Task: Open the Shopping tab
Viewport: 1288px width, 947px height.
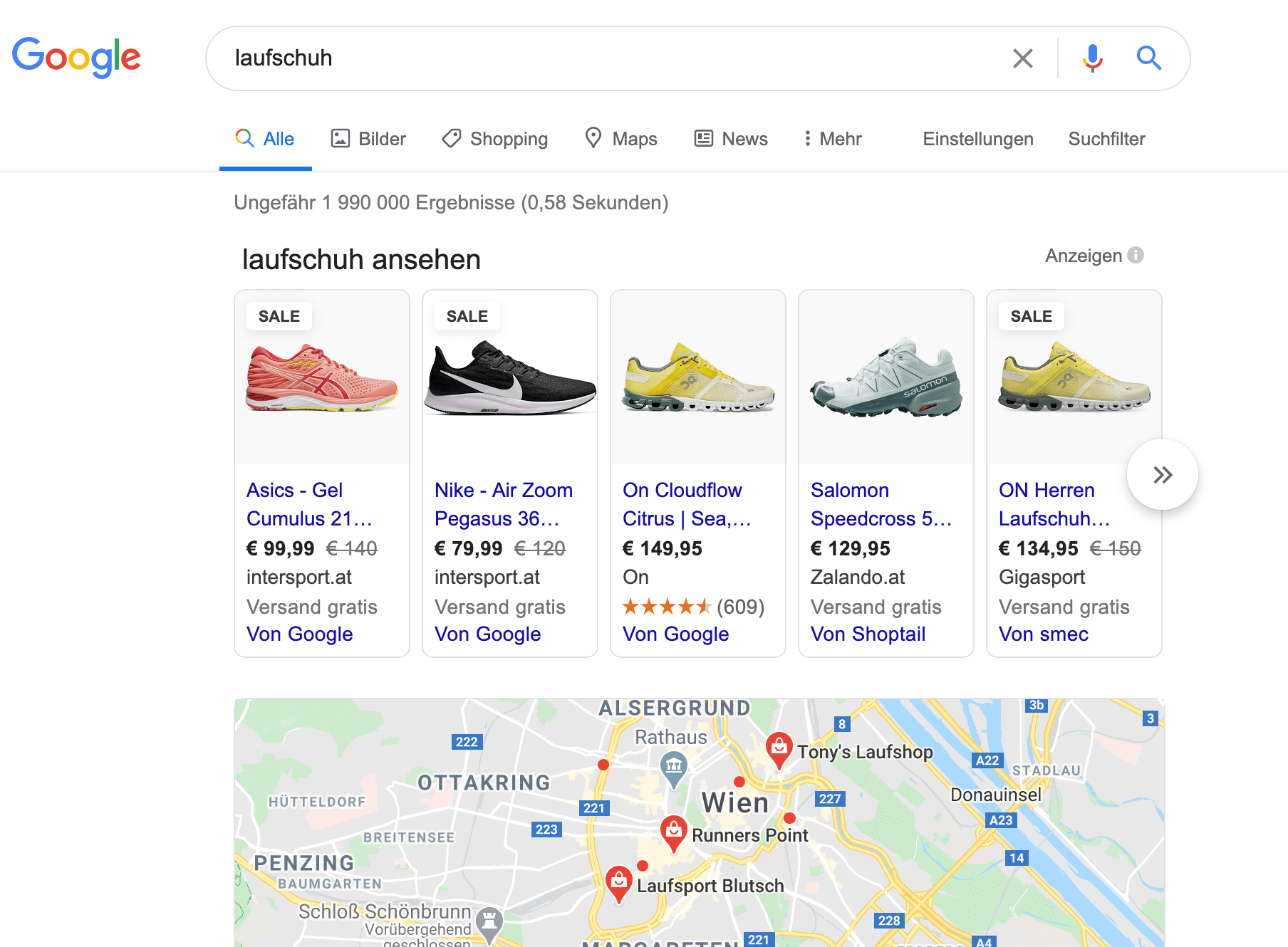Action: [494, 139]
